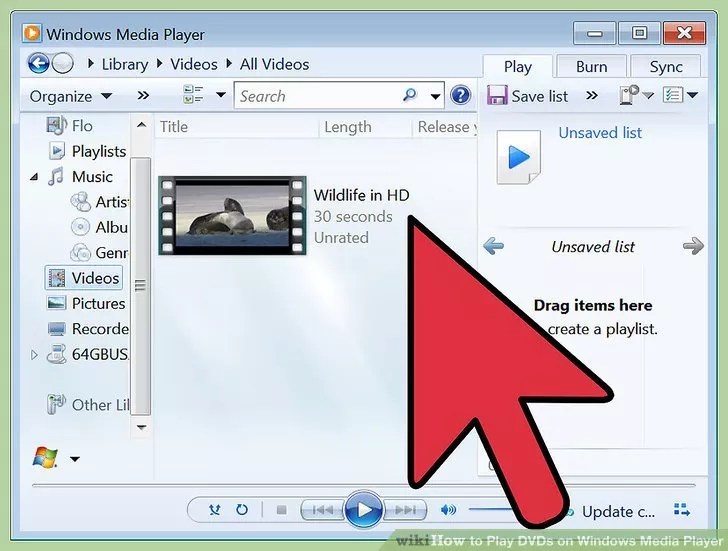Sort by the Title column header

click(x=237, y=127)
